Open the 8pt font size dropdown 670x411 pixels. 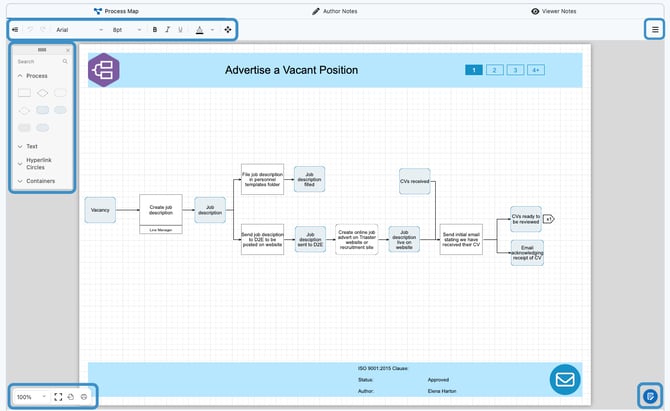[x=126, y=30]
